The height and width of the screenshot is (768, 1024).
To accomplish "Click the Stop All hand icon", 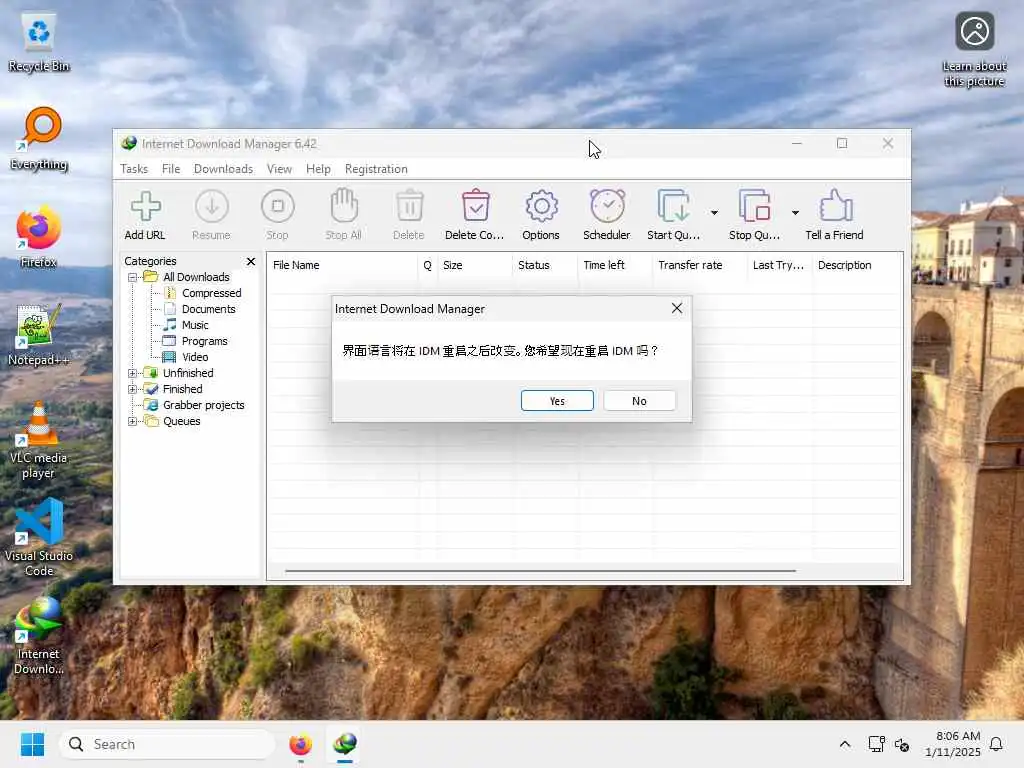I will (344, 206).
